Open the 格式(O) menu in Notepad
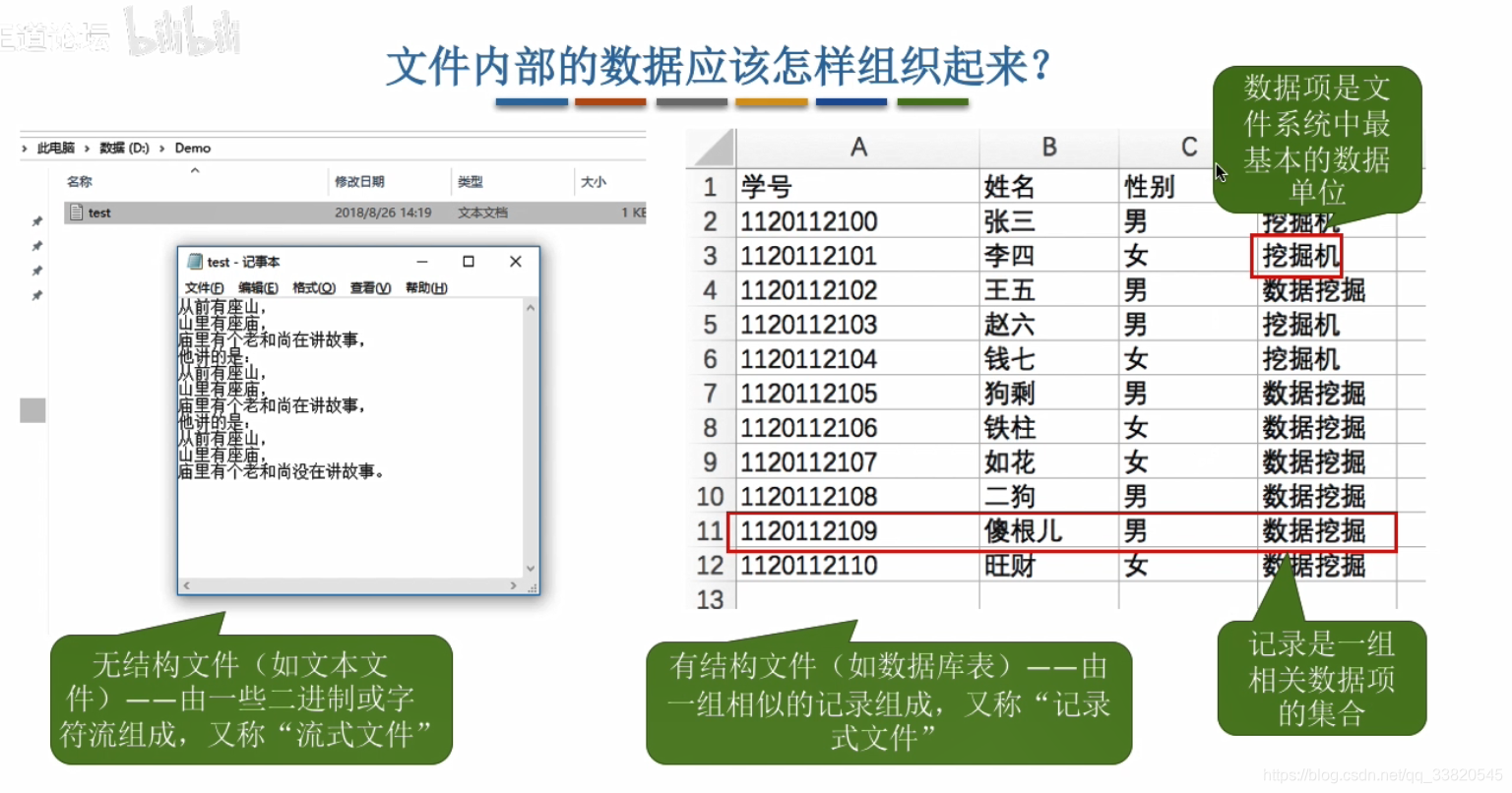The height and width of the screenshot is (793, 1512). [x=314, y=288]
